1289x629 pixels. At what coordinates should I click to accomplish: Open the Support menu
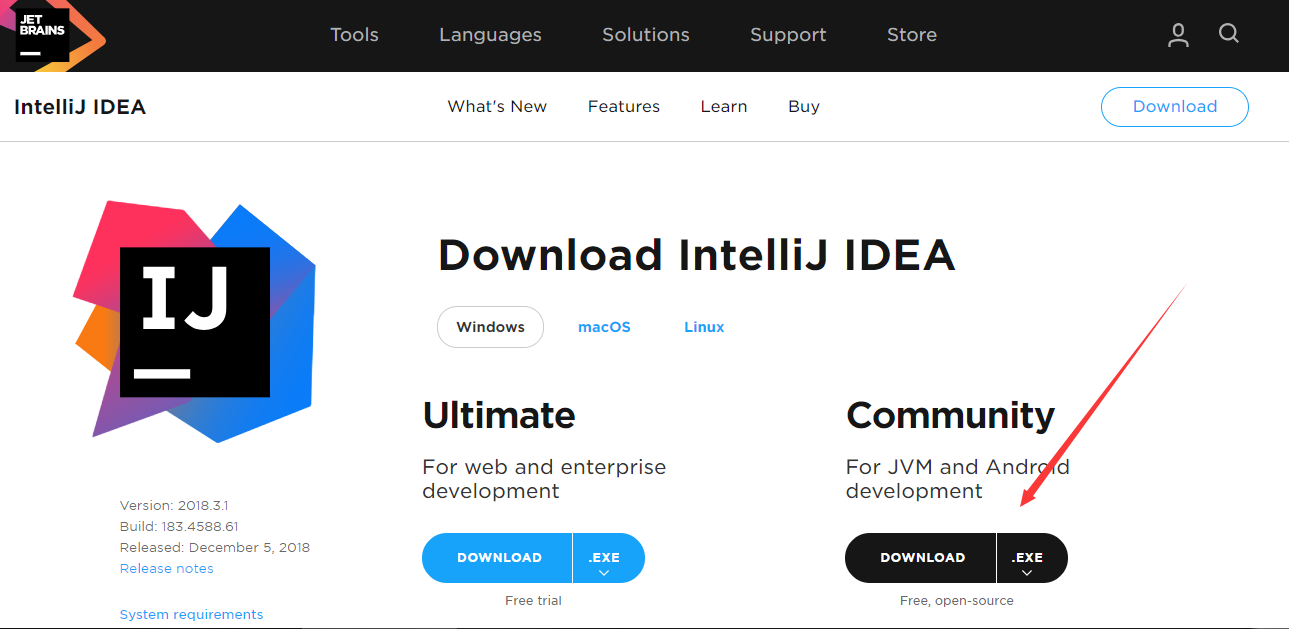coord(788,35)
